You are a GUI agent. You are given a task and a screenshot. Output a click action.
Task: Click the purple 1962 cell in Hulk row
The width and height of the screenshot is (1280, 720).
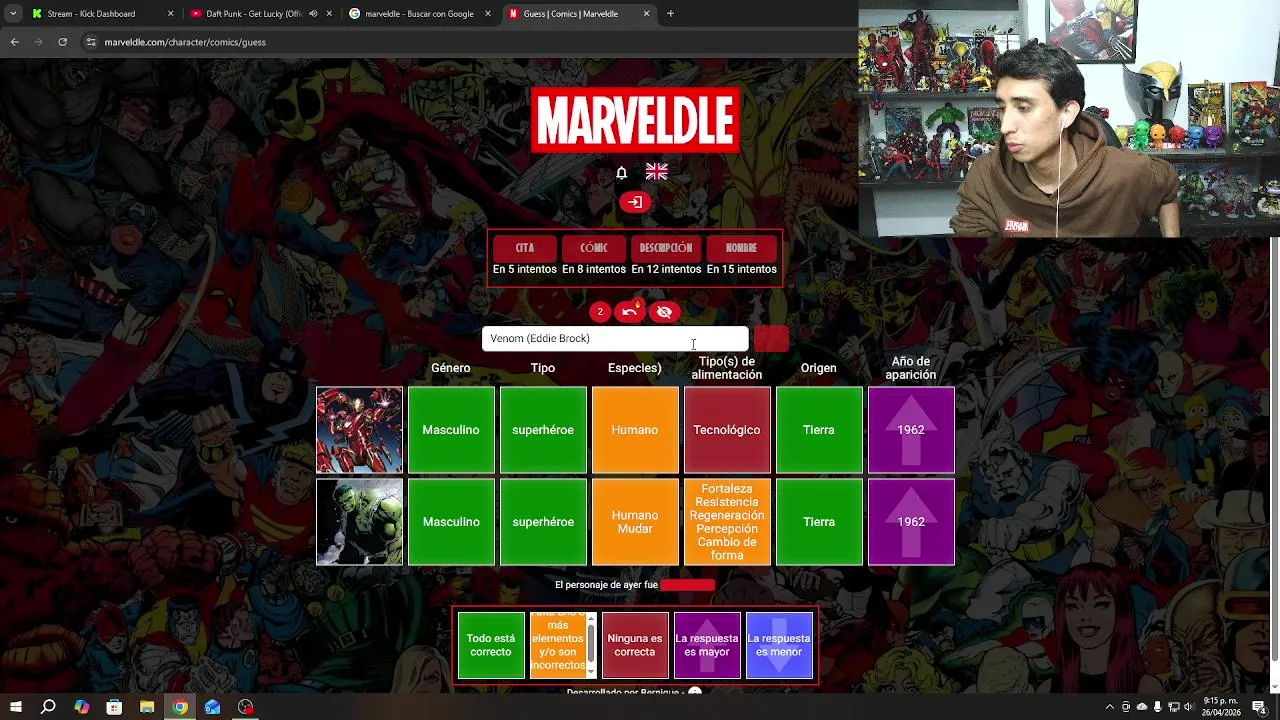[911, 522]
